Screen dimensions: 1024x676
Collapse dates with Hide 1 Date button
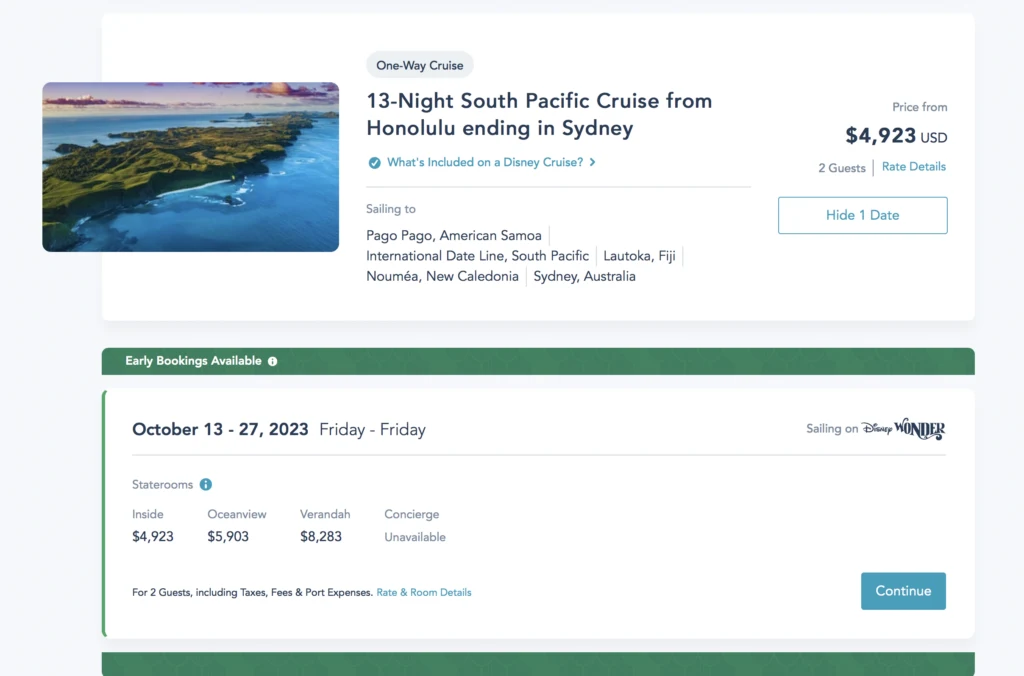pos(862,215)
